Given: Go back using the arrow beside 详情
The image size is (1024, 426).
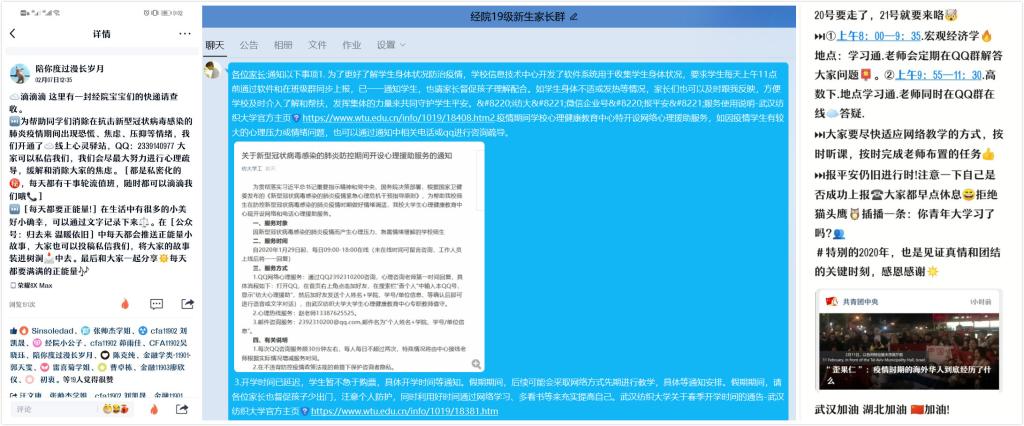Looking at the screenshot, I should pos(12,33).
